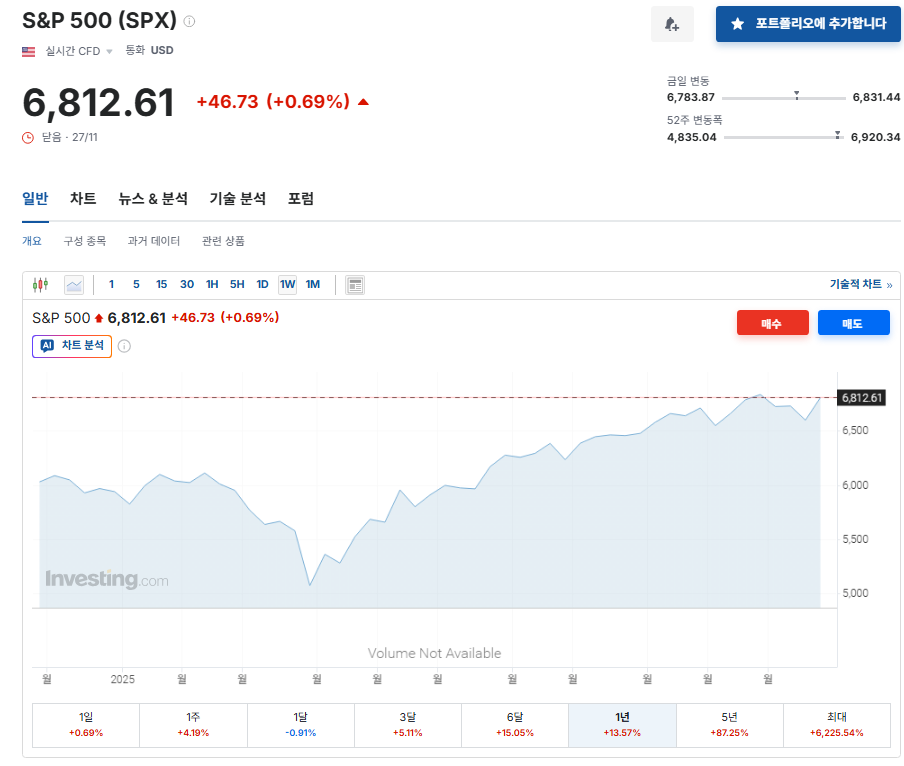Switch to the 일반 tab
The width and height of the screenshot is (904, 766).
[35, 199]
